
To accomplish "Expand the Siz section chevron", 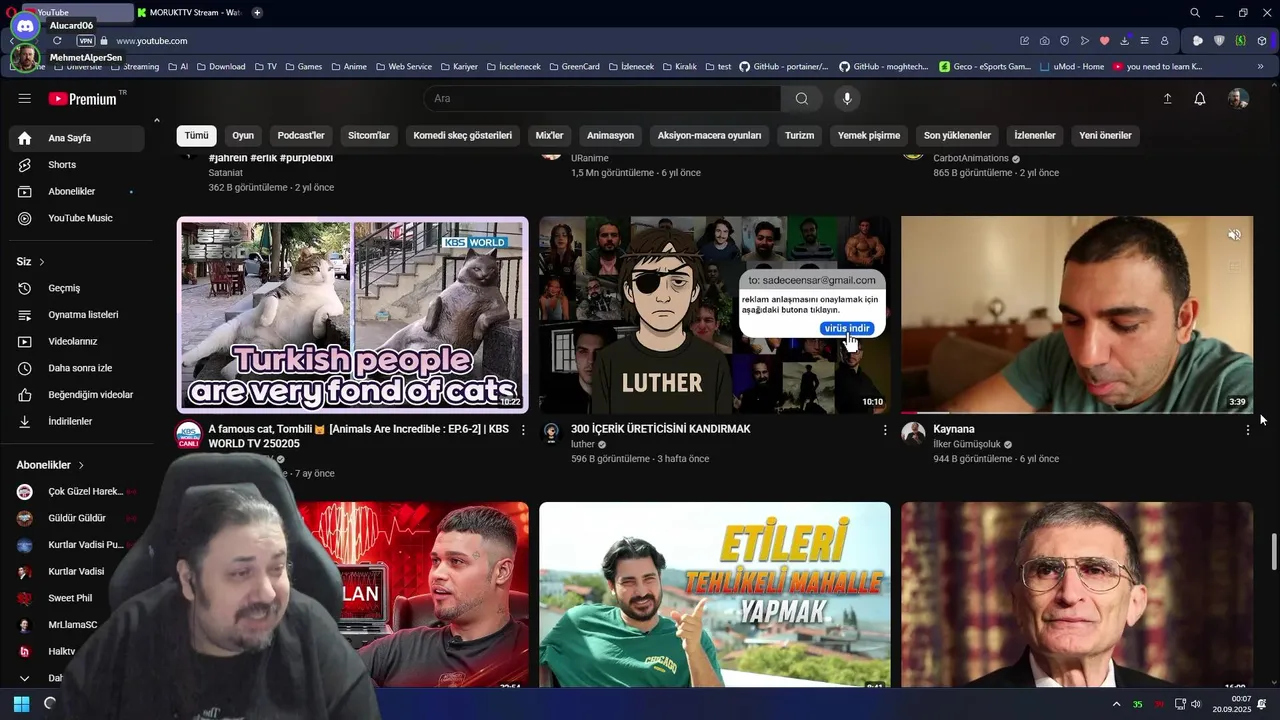I will [x=42, y=262].
